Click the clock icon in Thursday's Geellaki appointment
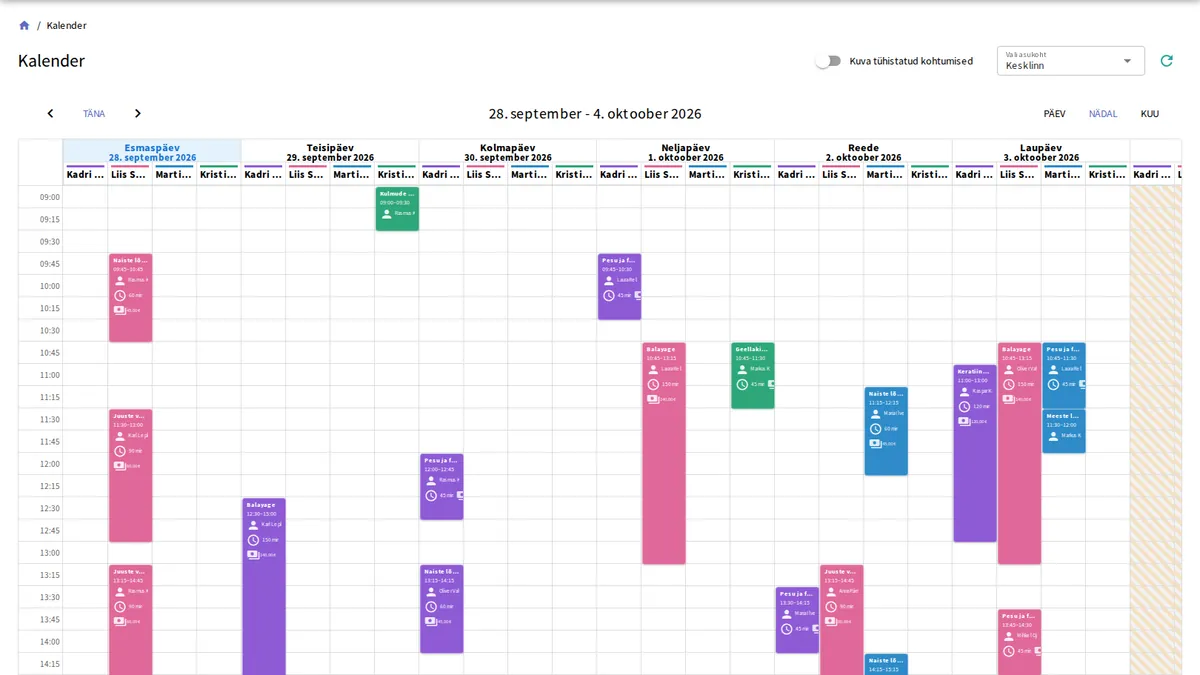1200x675 pixels. (x=742, y=384)
